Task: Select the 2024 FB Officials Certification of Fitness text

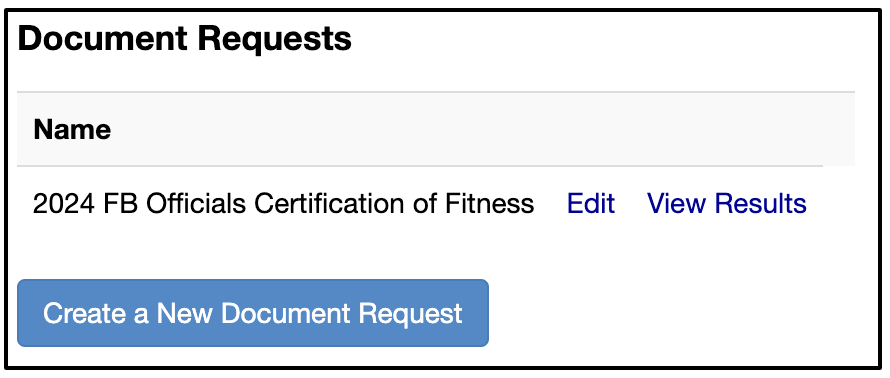Action: pyautogui.click(x=283, y=203)
